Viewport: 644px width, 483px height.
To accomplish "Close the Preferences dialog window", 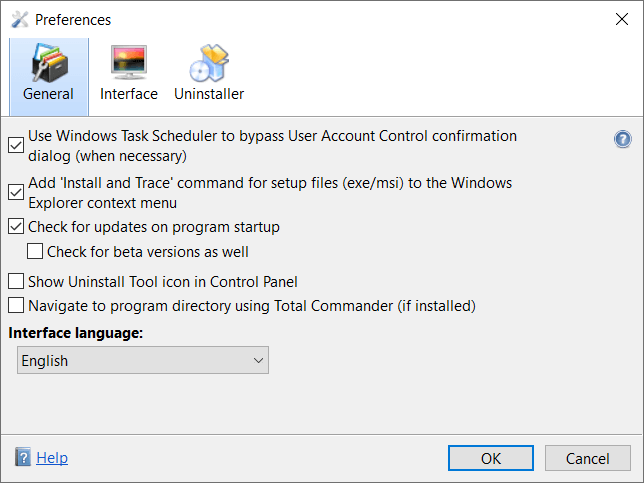I will point(622,19).
